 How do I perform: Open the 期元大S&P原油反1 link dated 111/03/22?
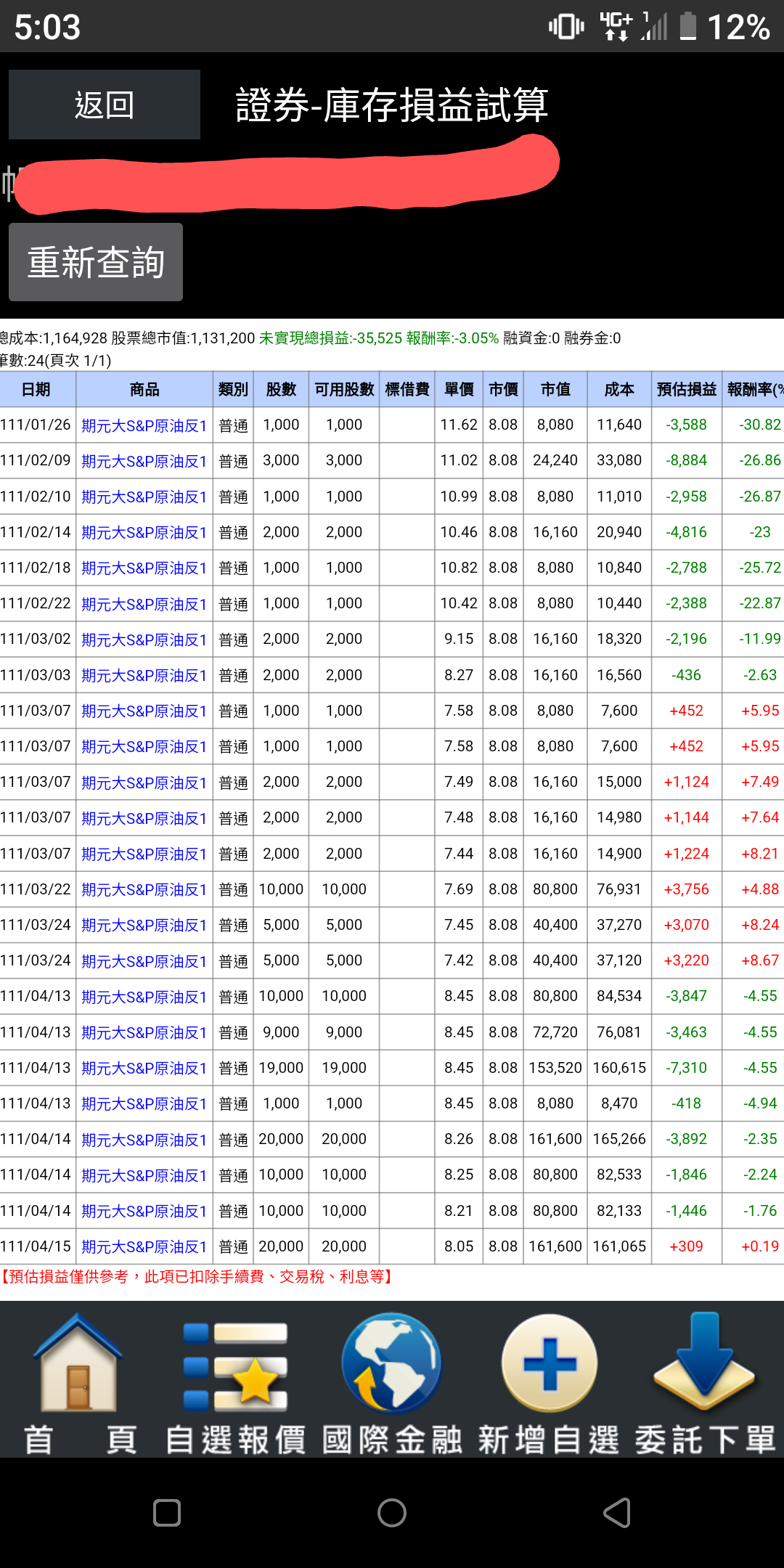pos(144,890)
